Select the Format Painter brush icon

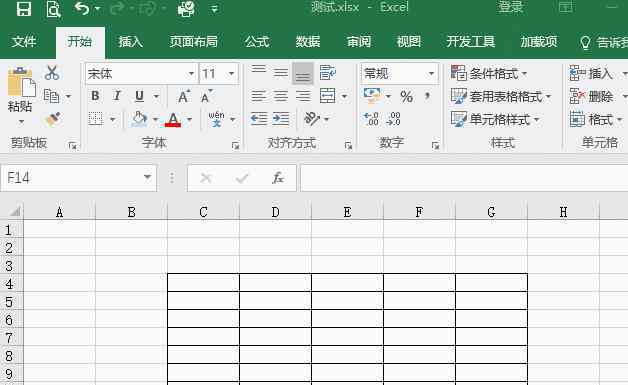(x=52, y=119)
